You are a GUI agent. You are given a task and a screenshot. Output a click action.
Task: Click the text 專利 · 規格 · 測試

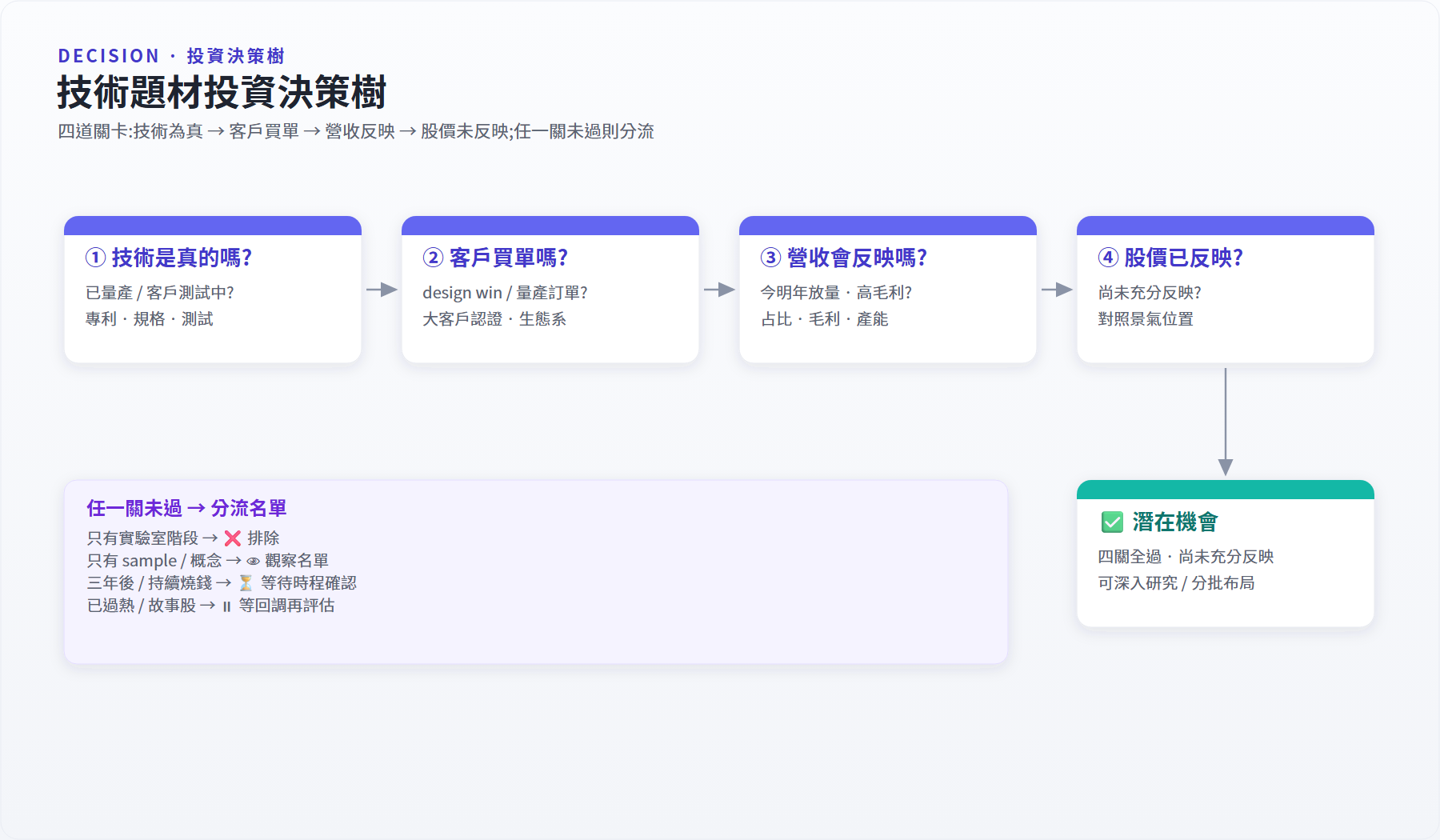coord(150,319)
